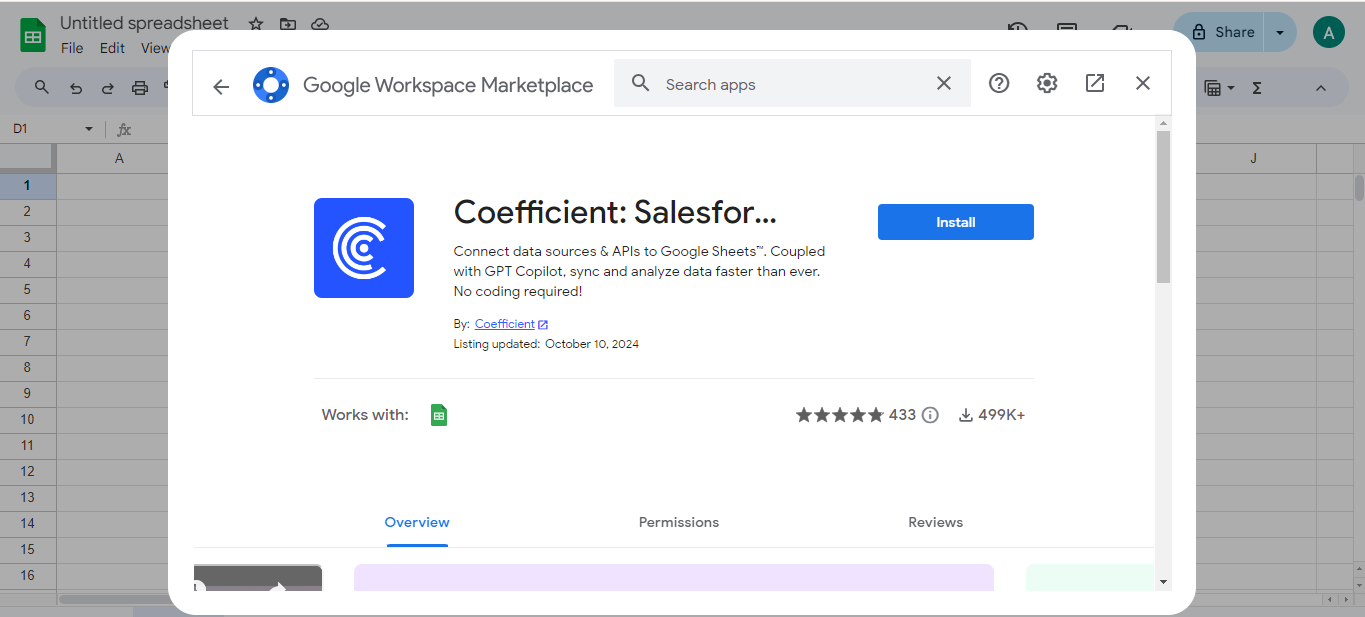Undo the last action in Sheets
The height and width of the screenshot is (617, 1365).
(76, 88)
